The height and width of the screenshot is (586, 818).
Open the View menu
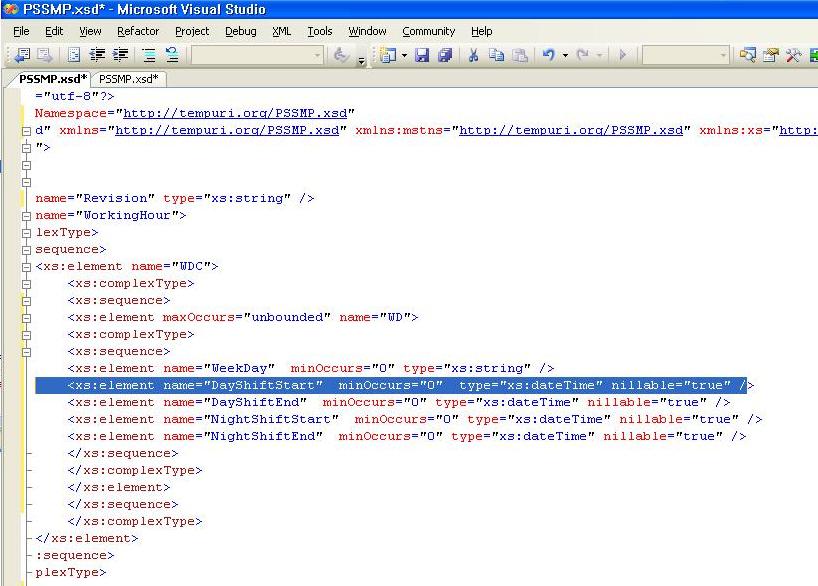pyautogui.click(x=90, y=31)
